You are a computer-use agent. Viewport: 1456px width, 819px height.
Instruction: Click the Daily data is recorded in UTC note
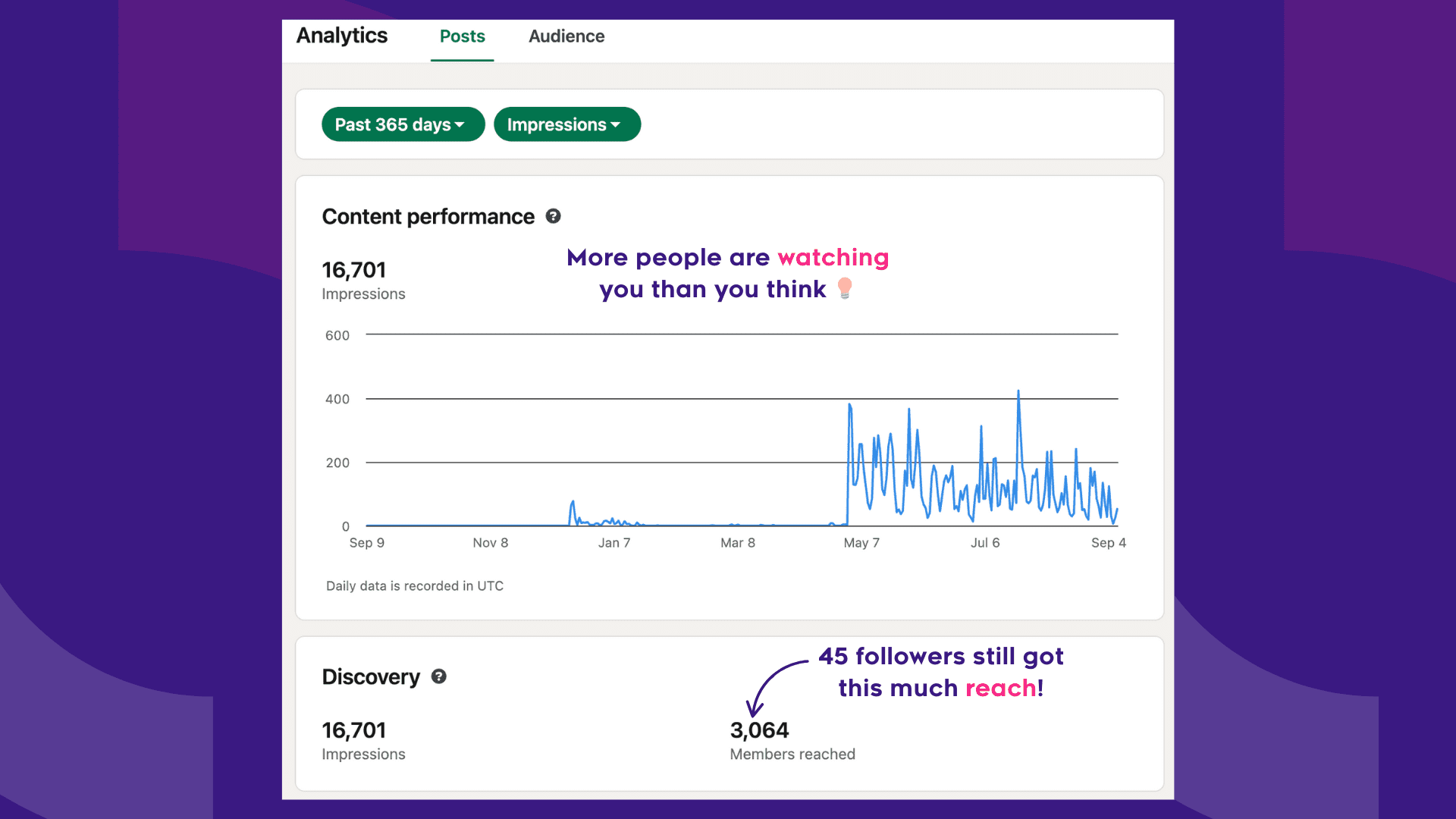pos(415,586)
